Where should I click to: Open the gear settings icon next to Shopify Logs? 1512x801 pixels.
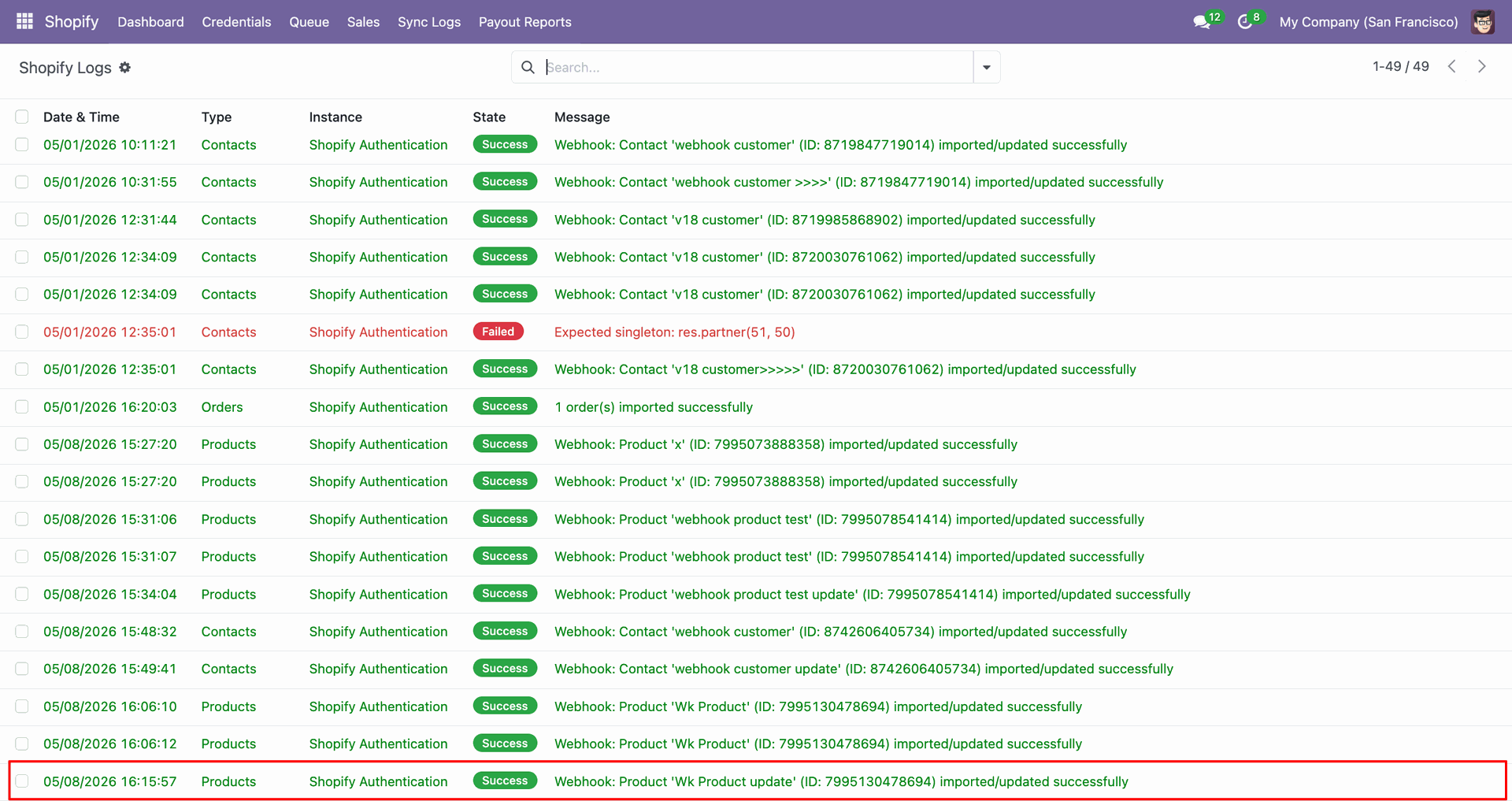(125, 68)
